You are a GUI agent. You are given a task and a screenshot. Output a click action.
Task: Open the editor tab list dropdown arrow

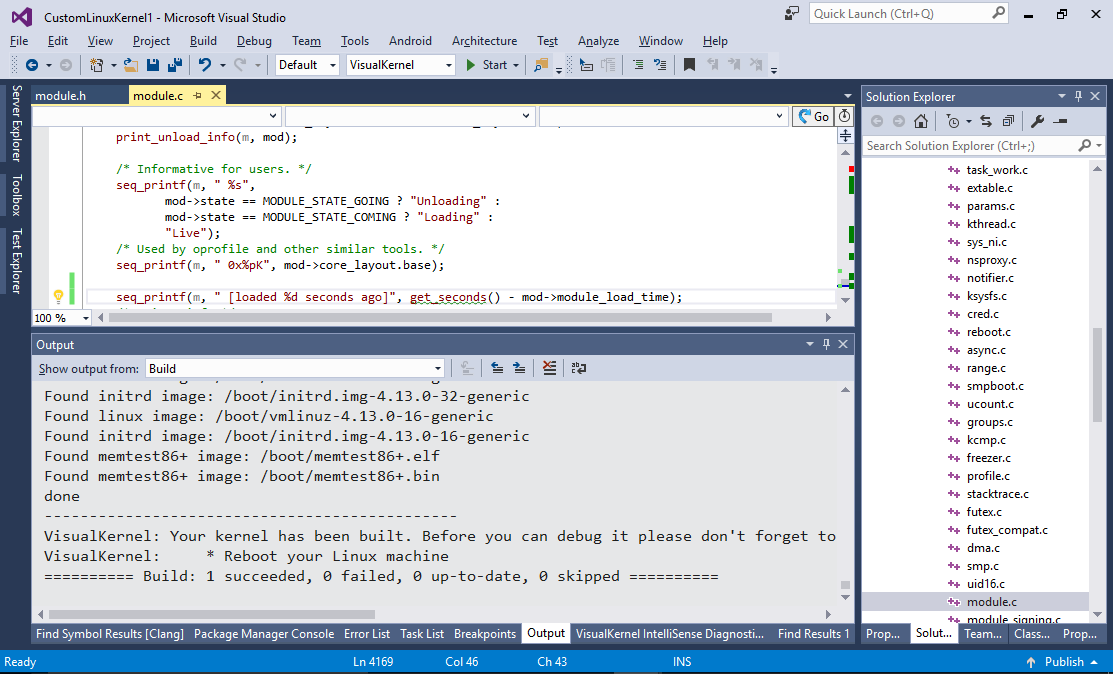coord(848,96)
